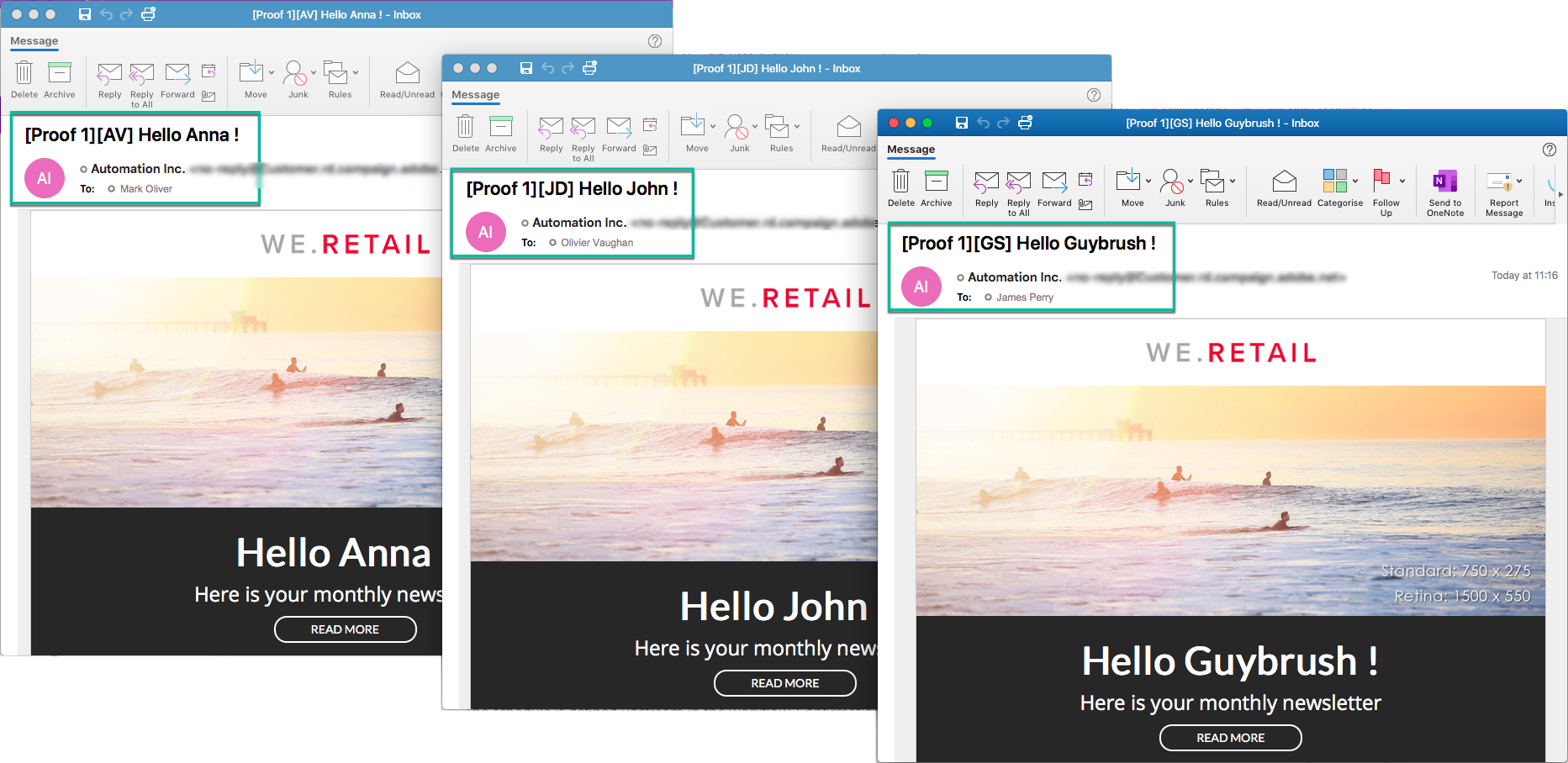Expand Move dropdown in Hello Guybrush window

click(1148, 182)
